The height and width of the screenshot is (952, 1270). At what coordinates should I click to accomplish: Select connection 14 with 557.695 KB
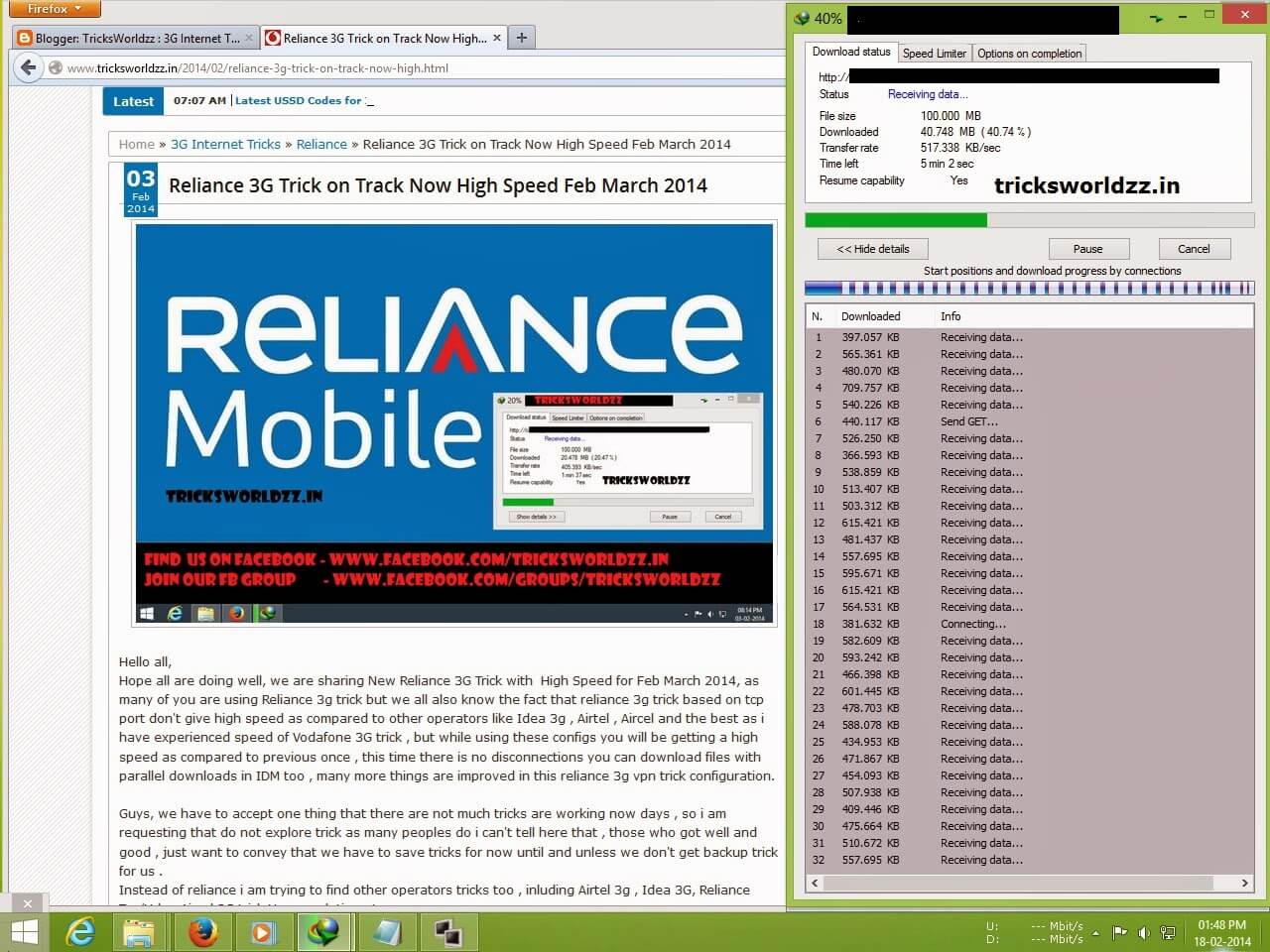pyautogui.click(x=1029, y=556)
